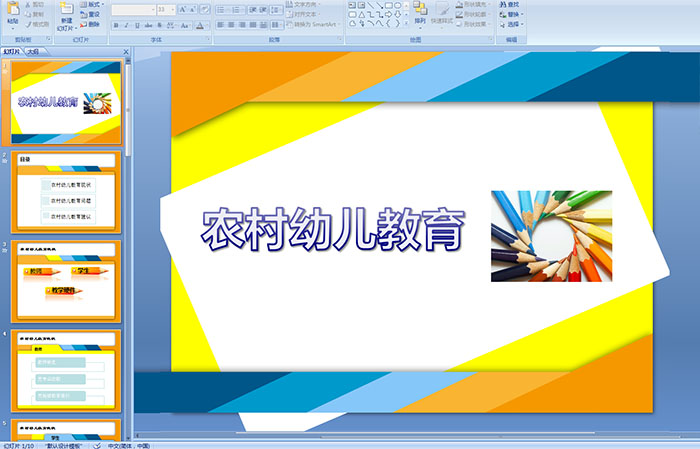700x449 pixels.
Task: Close the slide thumbnails pane
Action: pos(126,52)
